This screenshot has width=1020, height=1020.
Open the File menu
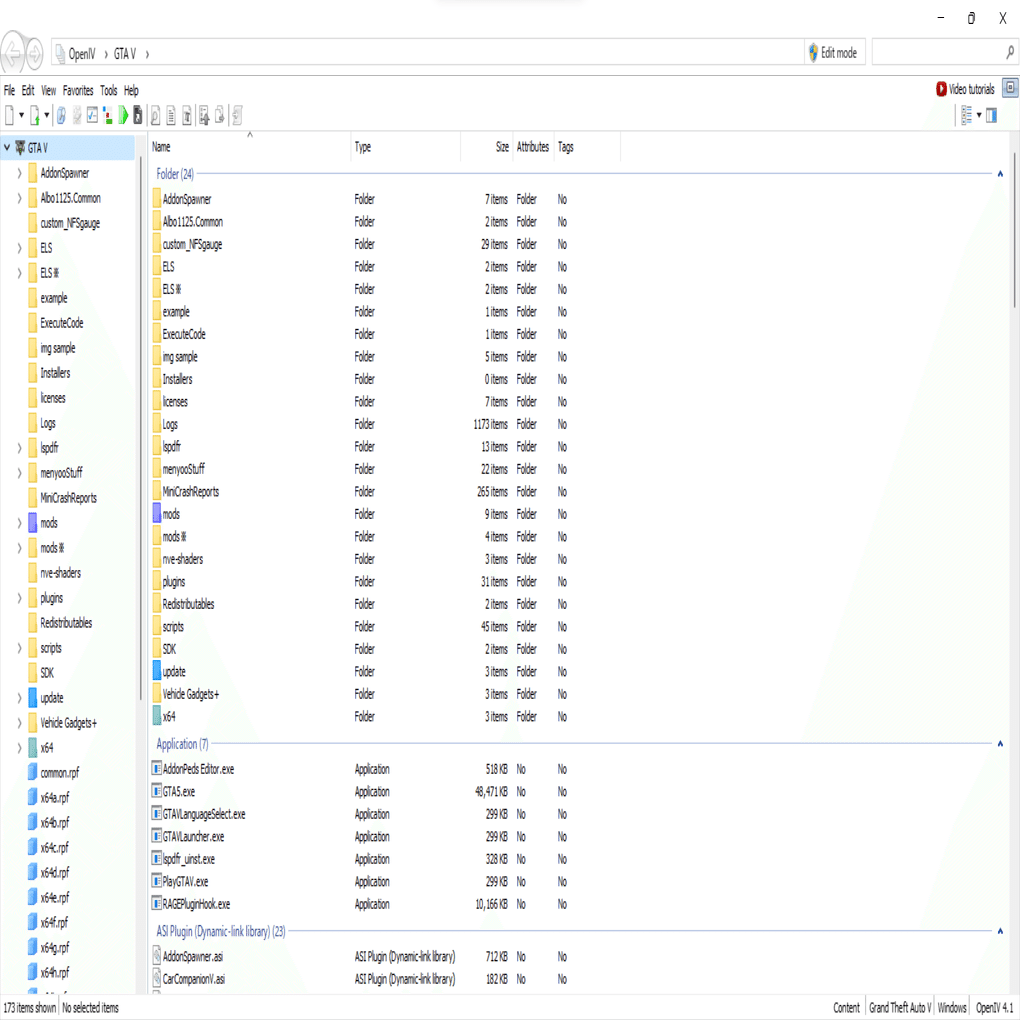pos(9,90)
